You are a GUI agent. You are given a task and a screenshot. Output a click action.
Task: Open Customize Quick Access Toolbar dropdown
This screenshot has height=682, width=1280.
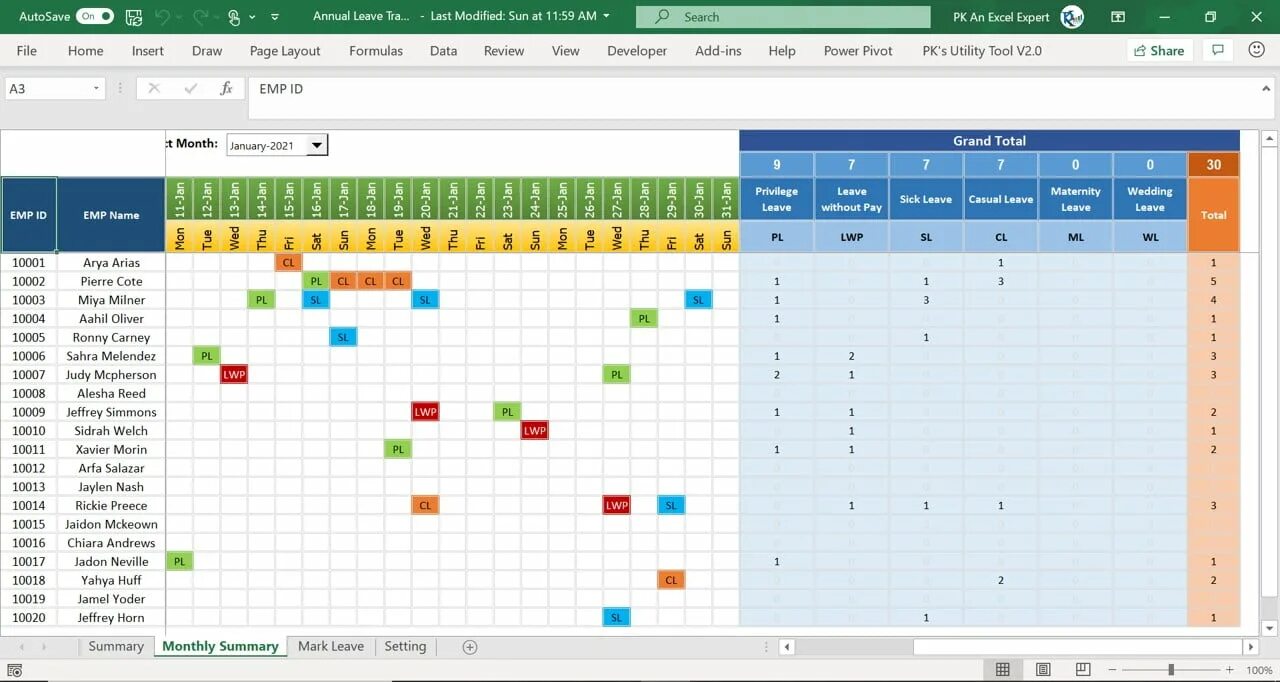coord(275,17)
